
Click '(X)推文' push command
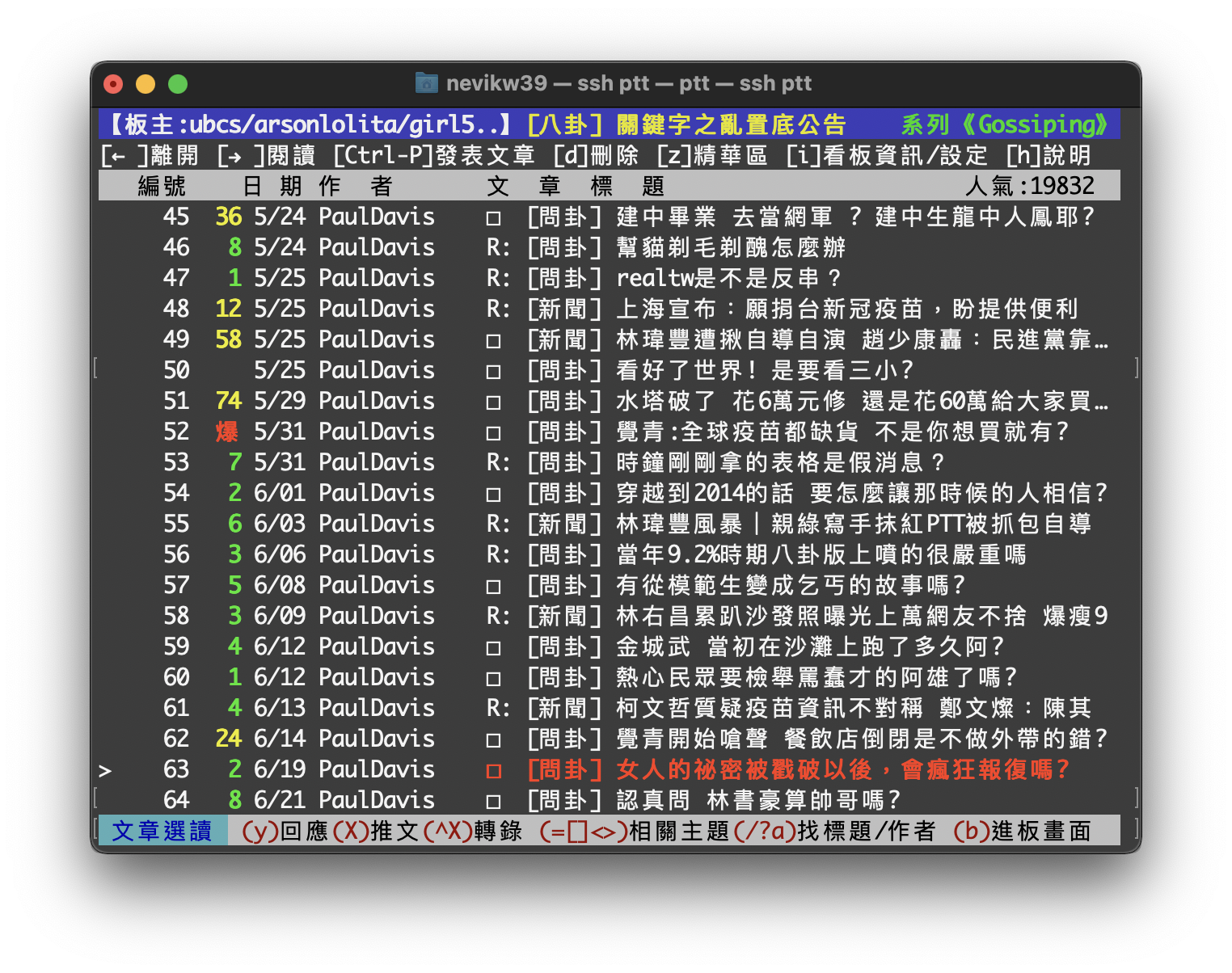375,831
